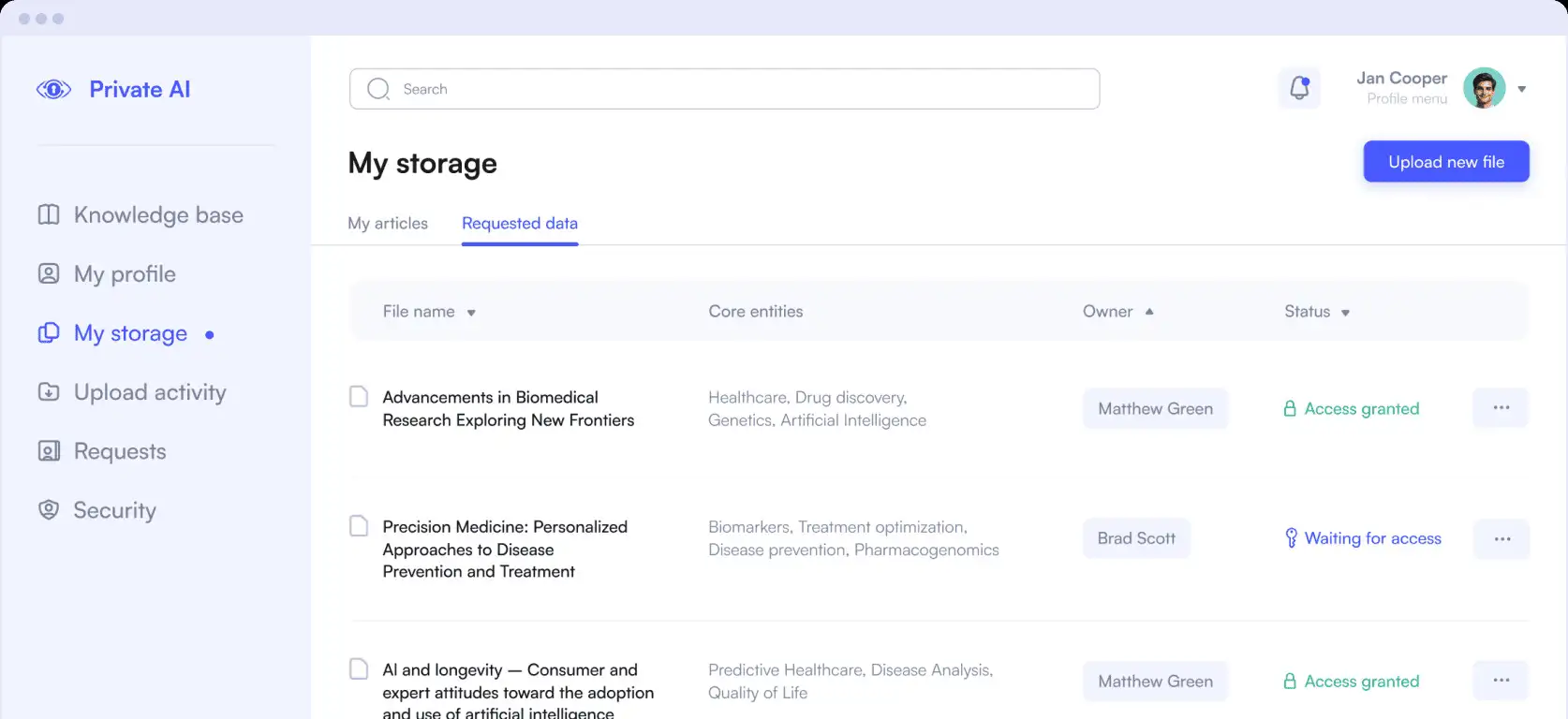Click the Upload activity sidebar icon
1568x719 pixels.
point(49,391)
